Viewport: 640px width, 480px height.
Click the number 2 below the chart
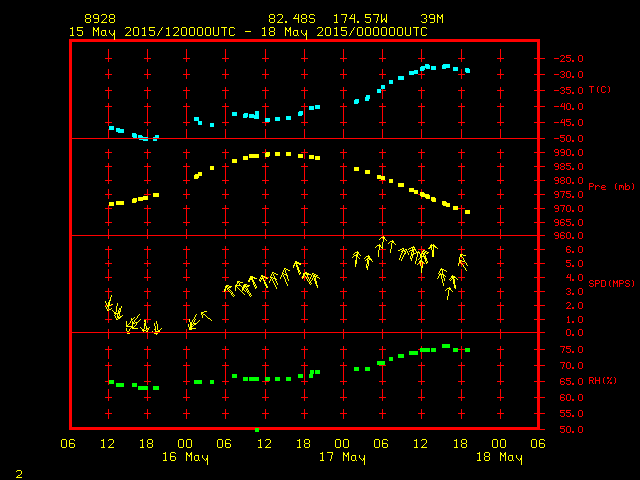[x=19, y=474]
